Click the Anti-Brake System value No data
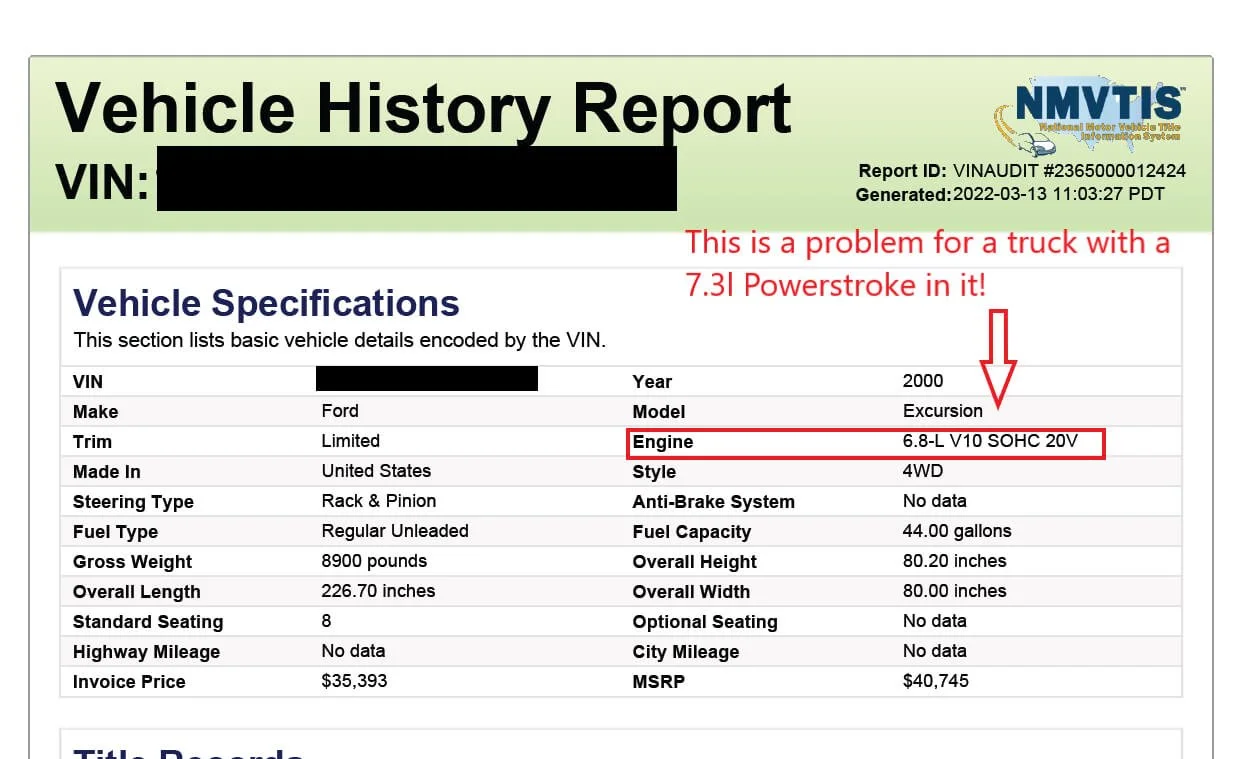Screen dimensions: 1258x759 tap(935, 501)
